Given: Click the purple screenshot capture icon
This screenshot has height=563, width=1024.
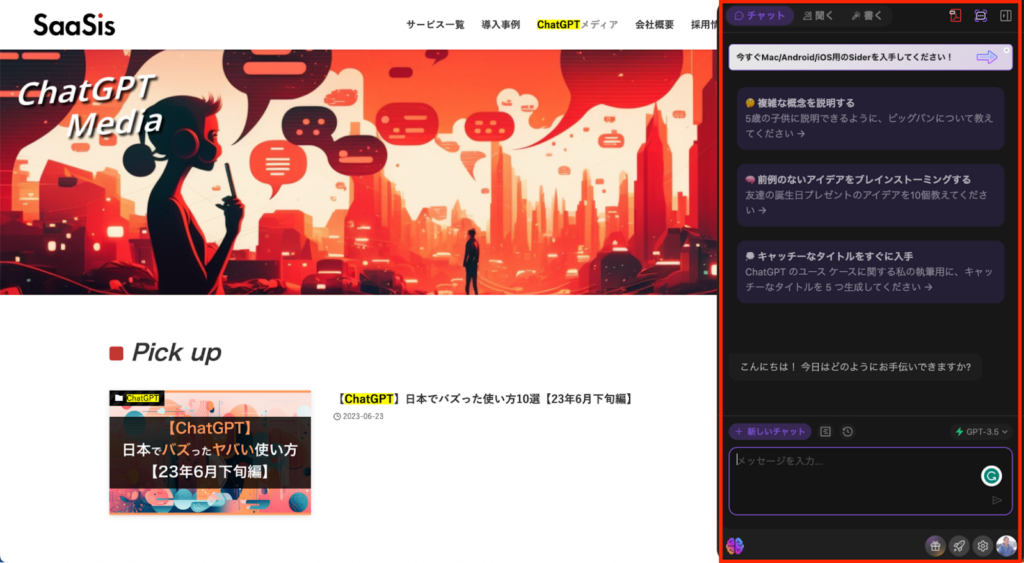Looking at the screenshot, I should click(980, 16).
